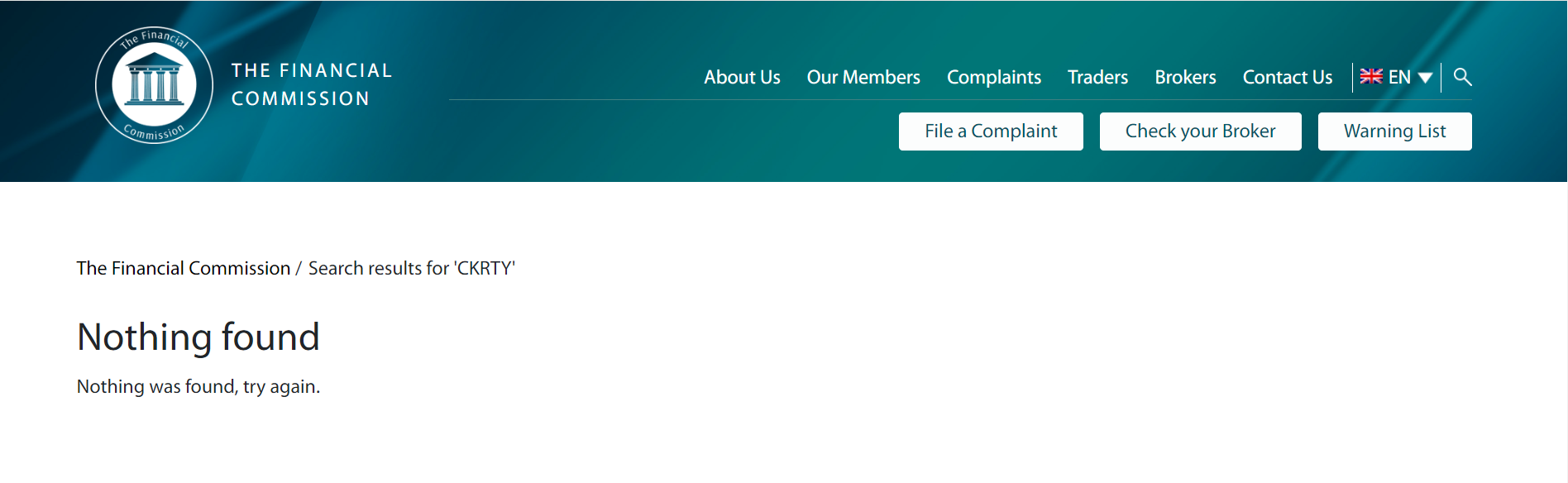Screen dimensions: 1568x483
Task: Follow The Financial Commission breadcrumb link
Action: pos(184,268)
